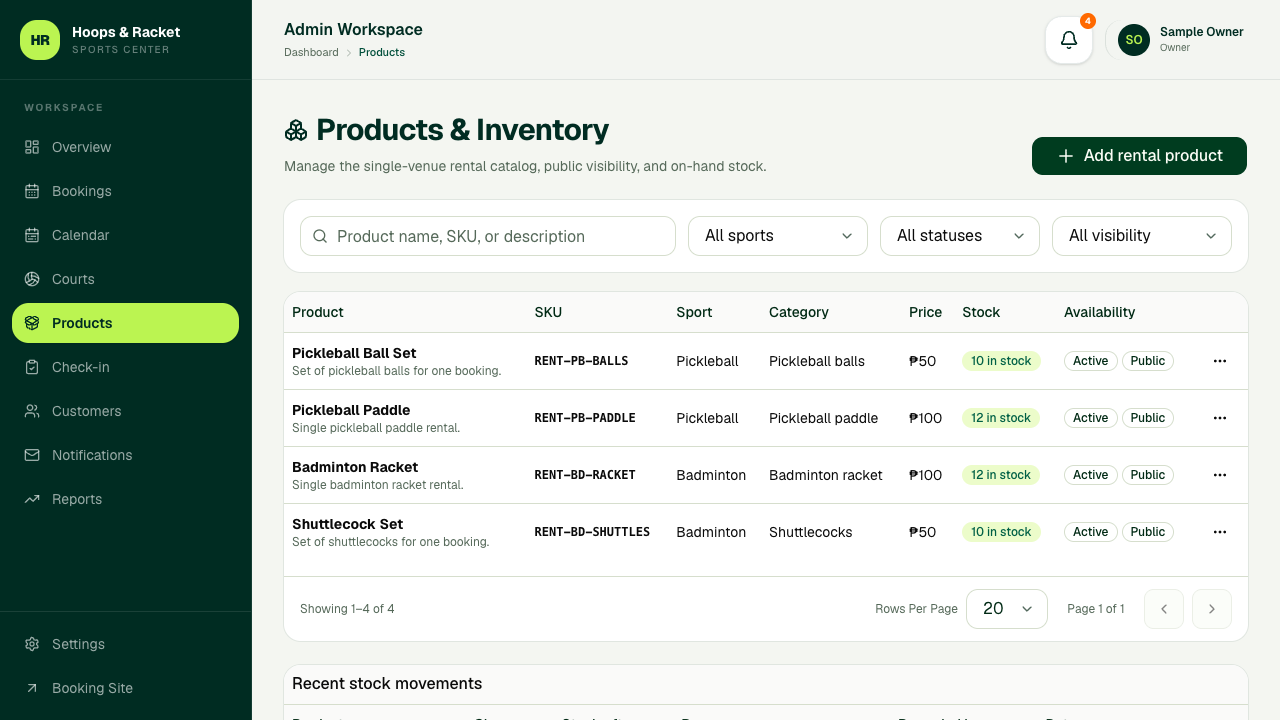The height and width of the screenshot is (720, 1280).
Task: Open Reports in the sidebar
Action: [126, 499]
